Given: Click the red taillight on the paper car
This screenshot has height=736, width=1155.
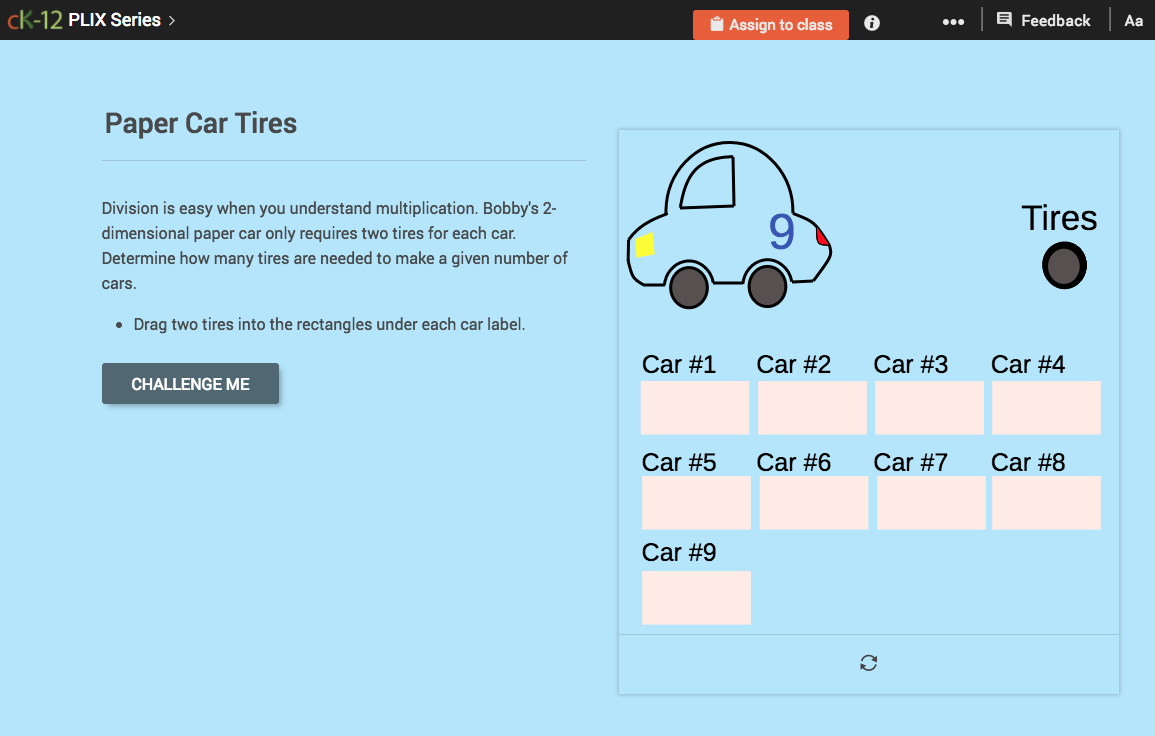Looking at the screenshot, I should pyautogui.click(x=823, y=236).
